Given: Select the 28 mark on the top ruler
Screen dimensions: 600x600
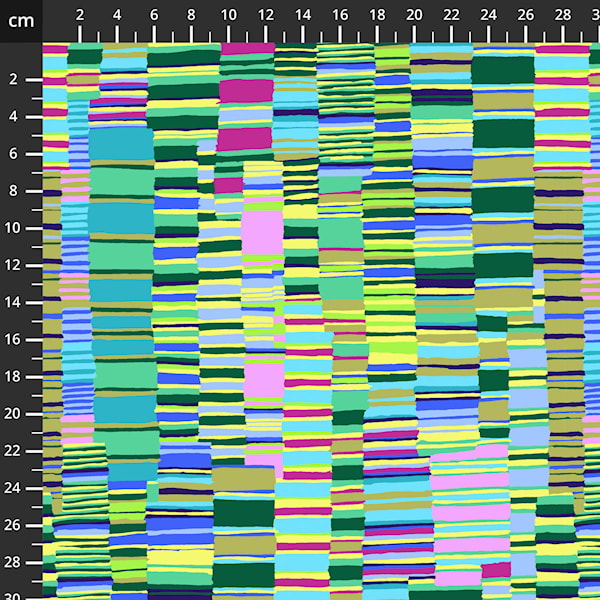Looking at the screenshot, I should coord(563,15).
